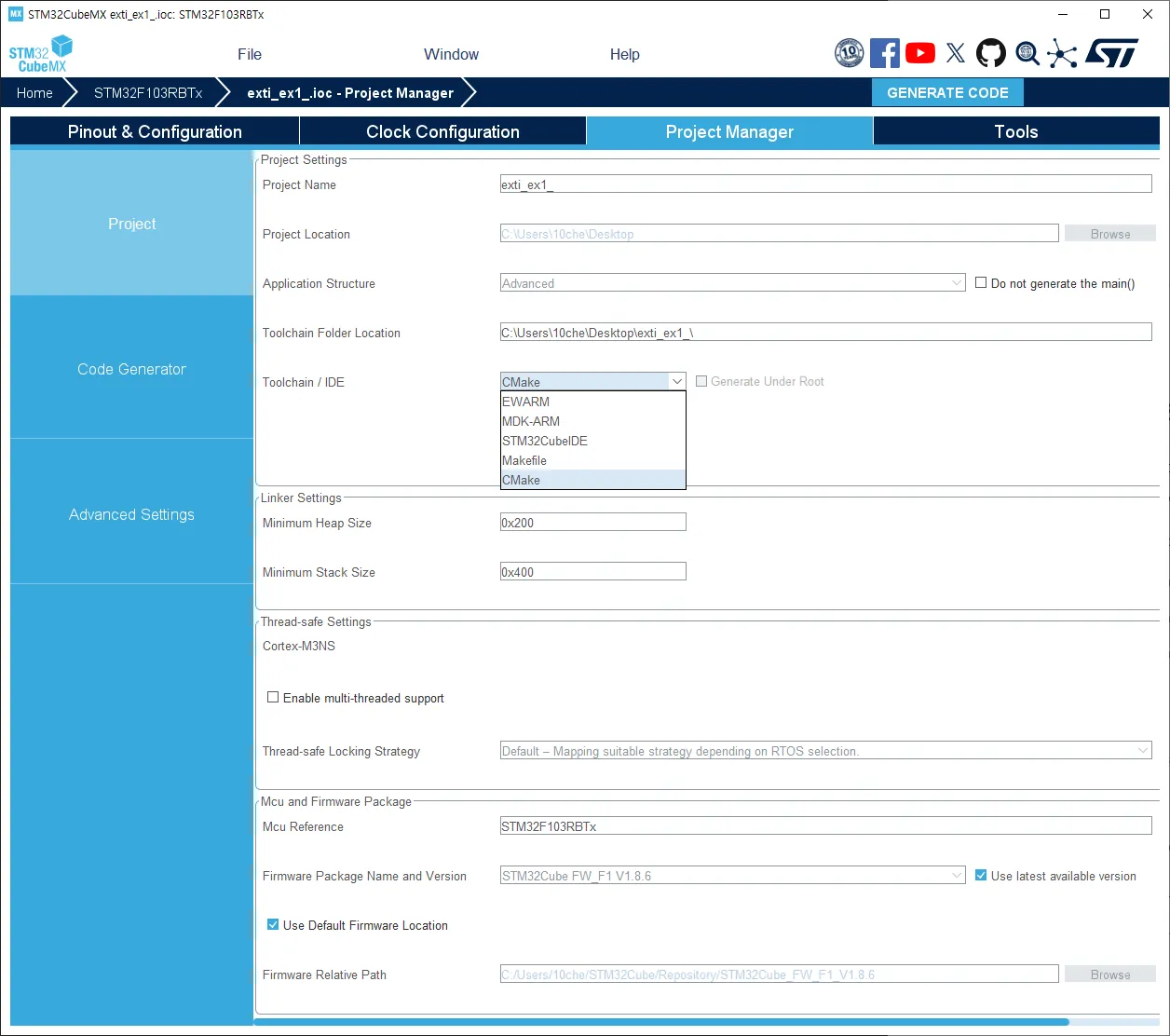Open the YouTube icon link
This screenshot has width=1170, height=1036.
[x=920, y=53]
